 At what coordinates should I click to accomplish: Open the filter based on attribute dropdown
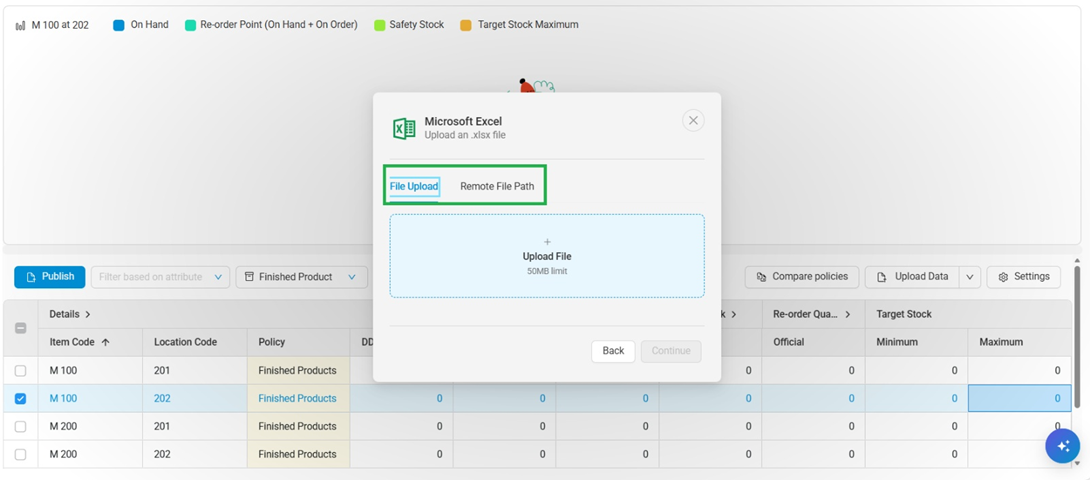(160, 277)
